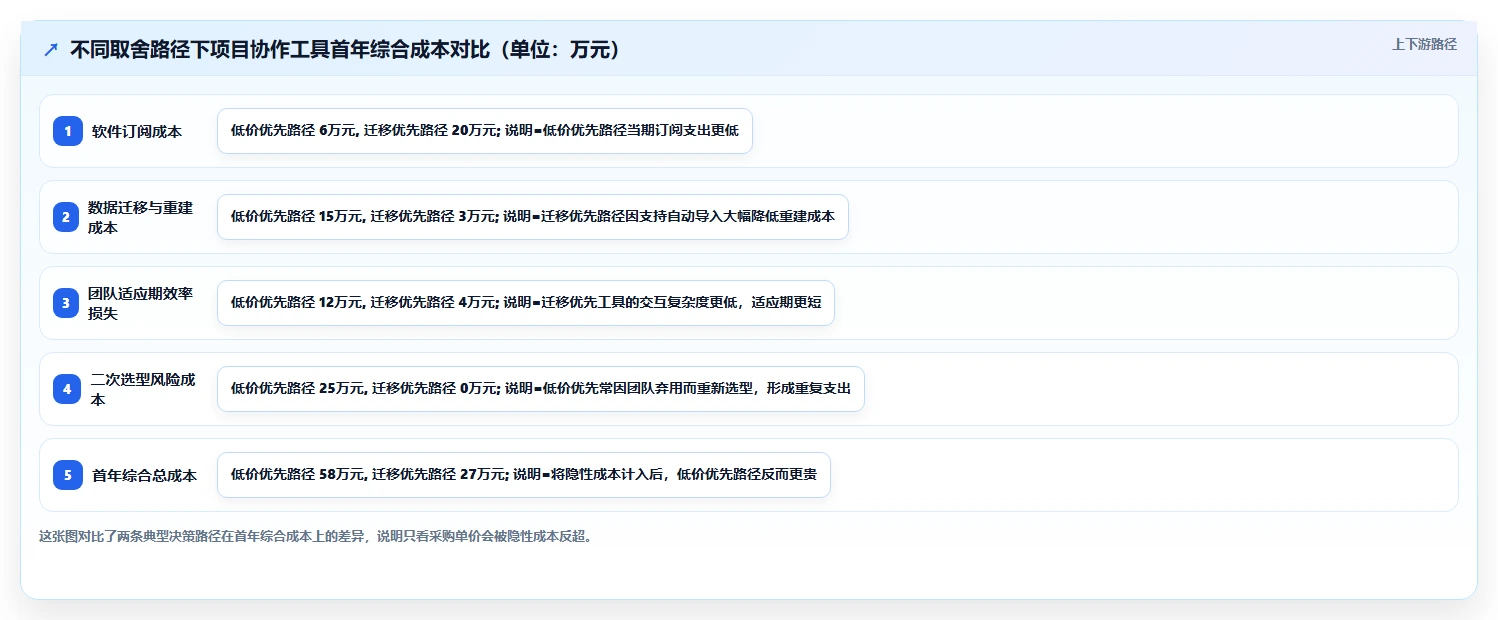
Task: Select the 首年综合总成本 row label
Action: pos(144,475)
